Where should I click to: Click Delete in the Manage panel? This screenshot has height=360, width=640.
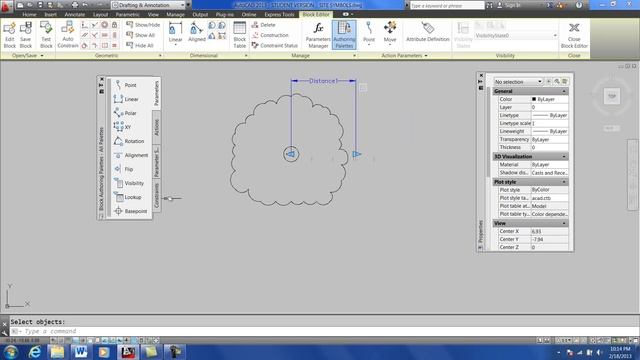pyautogui.click(x=264, y=25)
